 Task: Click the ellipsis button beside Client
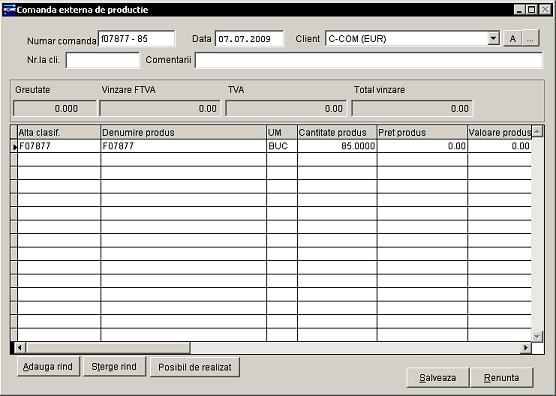pos(530,38)
